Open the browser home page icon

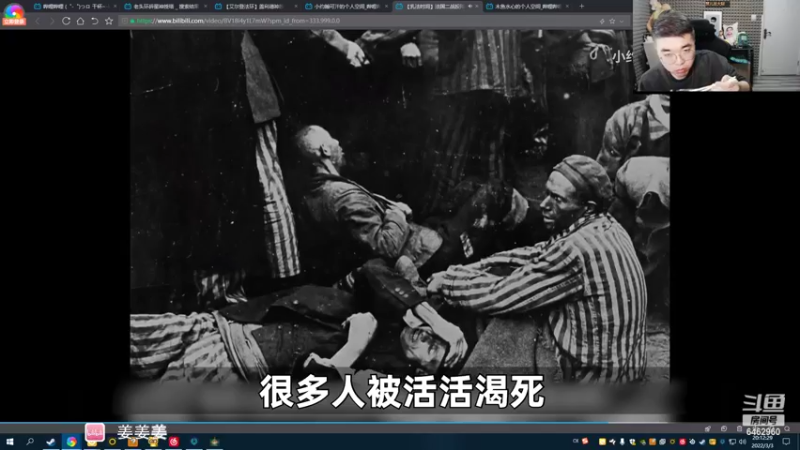[80, 21]
